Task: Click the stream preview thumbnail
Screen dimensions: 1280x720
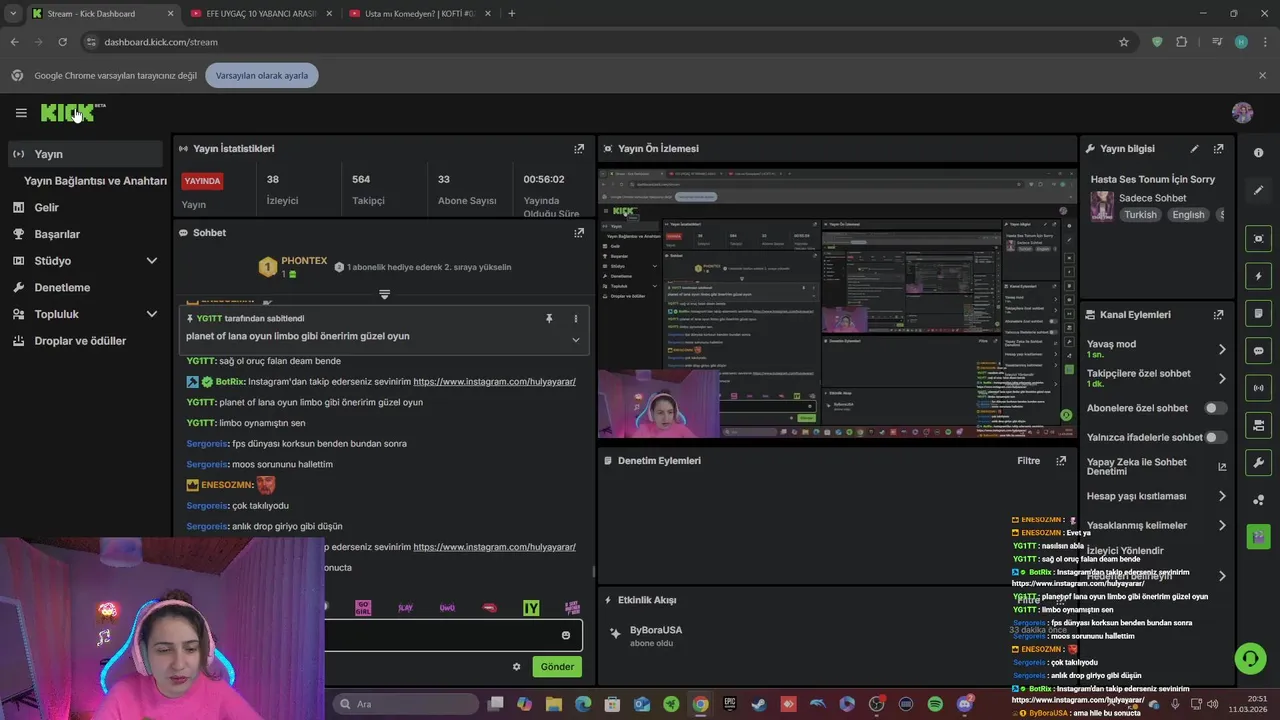Action: click(838, 303)
